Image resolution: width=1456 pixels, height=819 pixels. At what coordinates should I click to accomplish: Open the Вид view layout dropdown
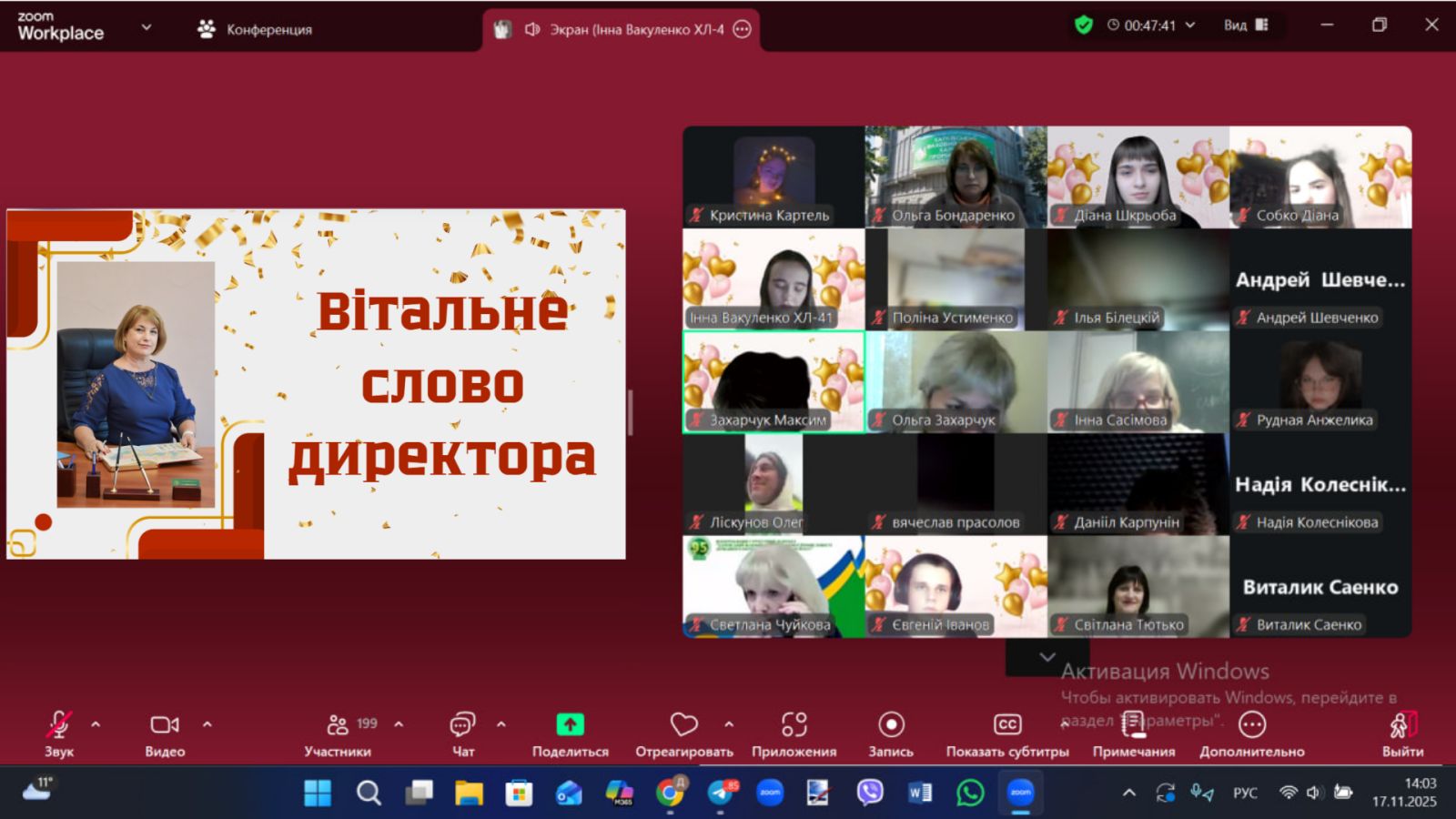[1245, 25]
